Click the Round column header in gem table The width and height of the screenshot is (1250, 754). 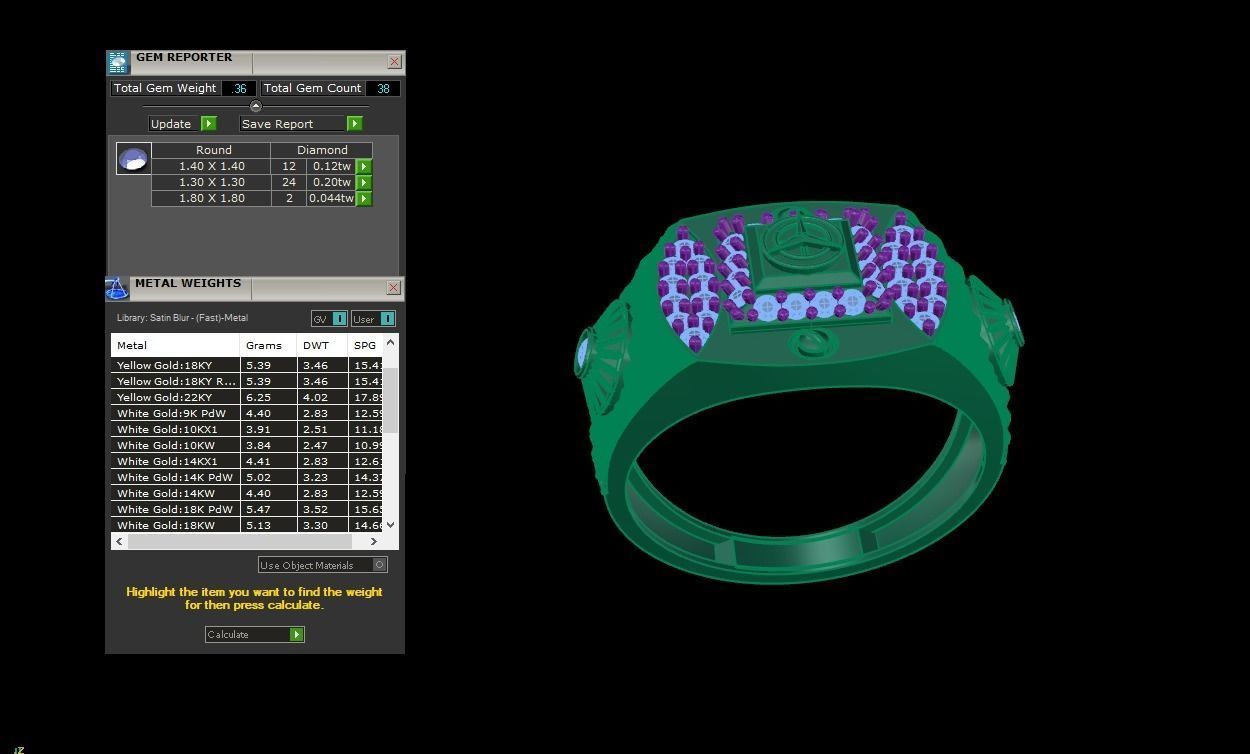click(213, 150)
